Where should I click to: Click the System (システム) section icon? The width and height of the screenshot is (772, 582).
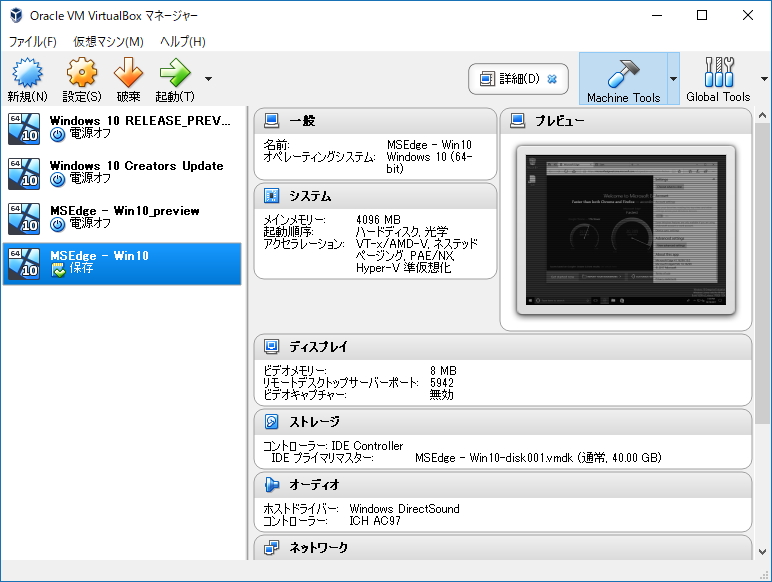pos(271,195)
